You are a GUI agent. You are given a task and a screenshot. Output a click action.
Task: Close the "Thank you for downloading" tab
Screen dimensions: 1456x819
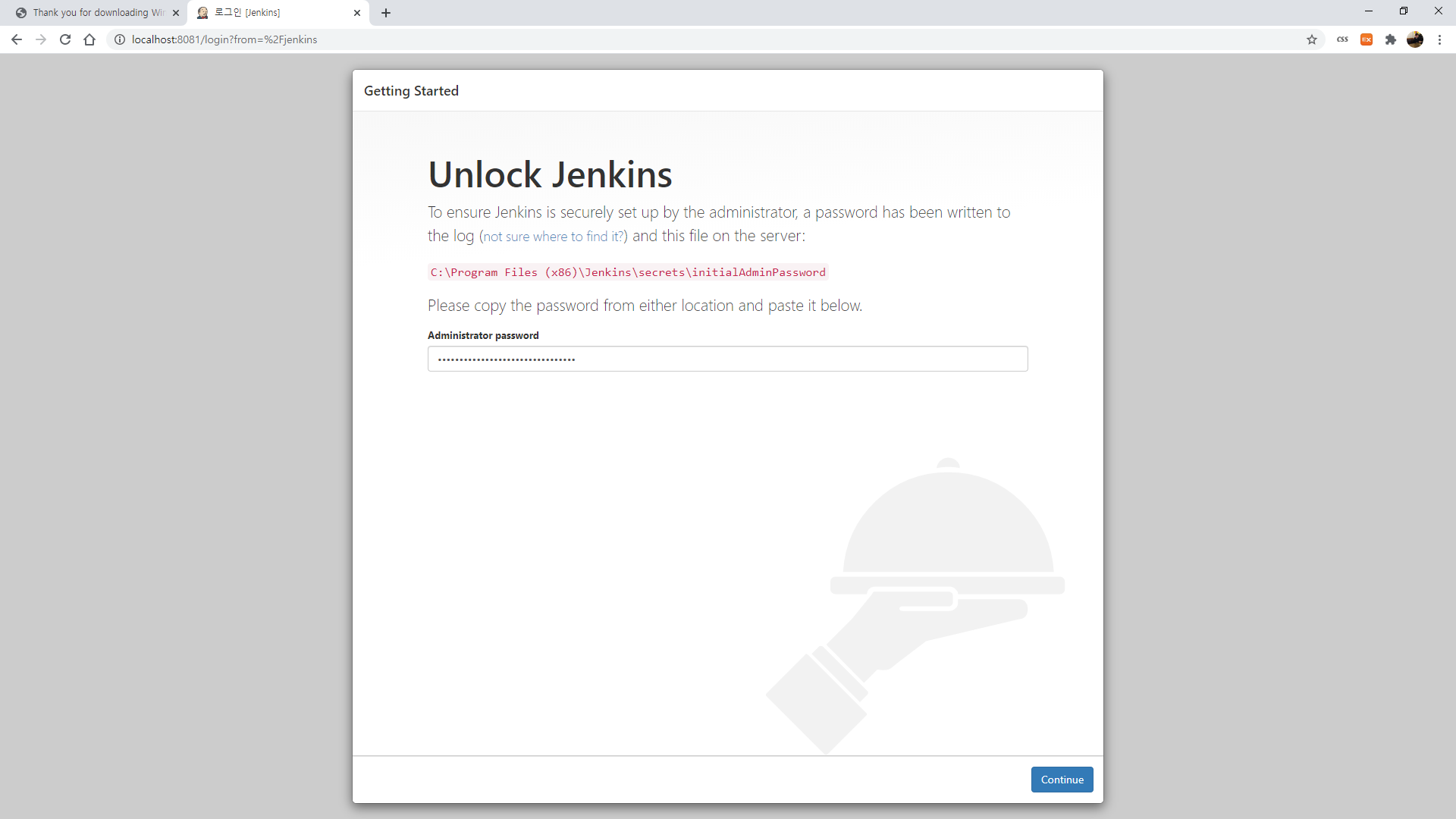(x=176, y=13)
